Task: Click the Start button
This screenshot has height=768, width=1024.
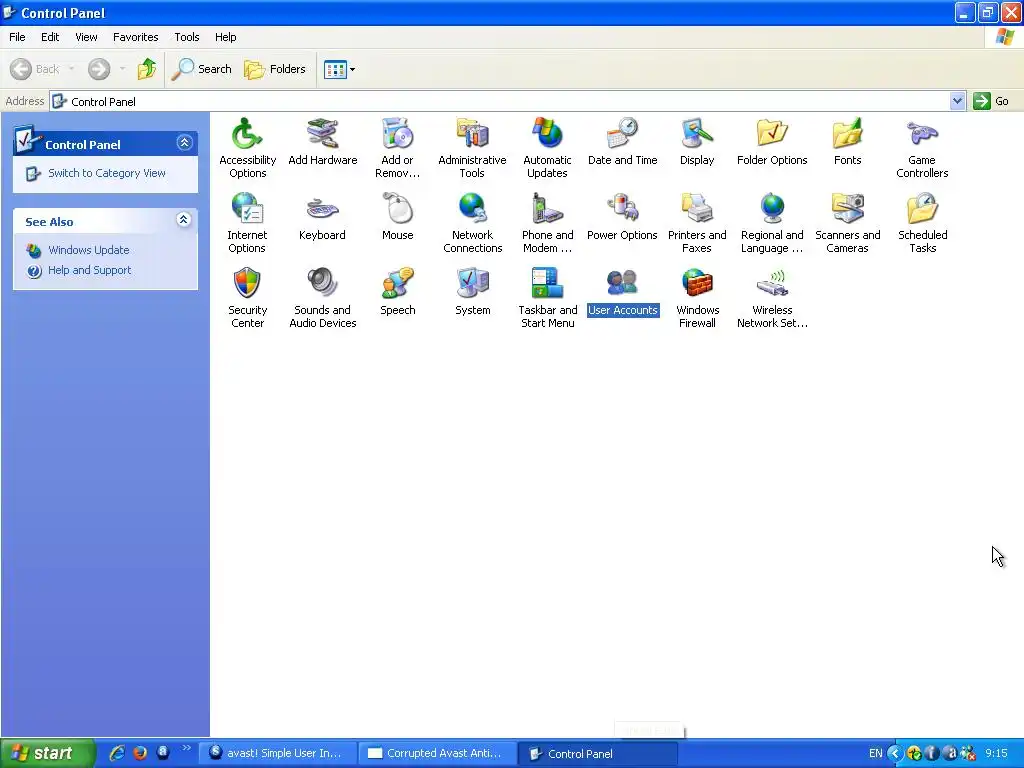Action: 46,753
